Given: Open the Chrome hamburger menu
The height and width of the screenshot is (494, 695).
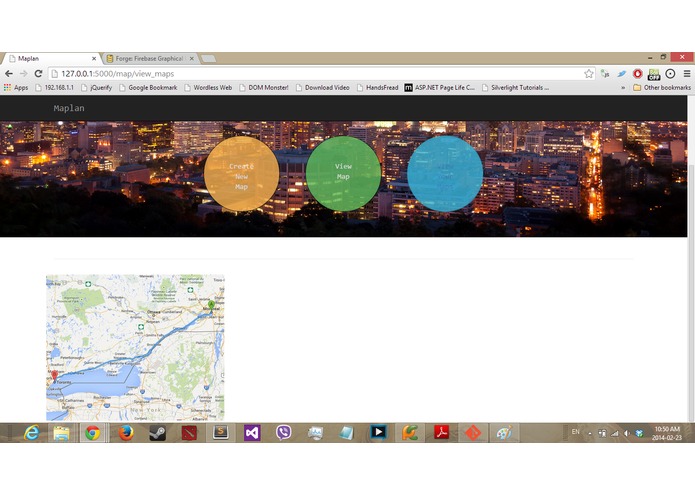Looking at the screenshot, I should point(687,74).
